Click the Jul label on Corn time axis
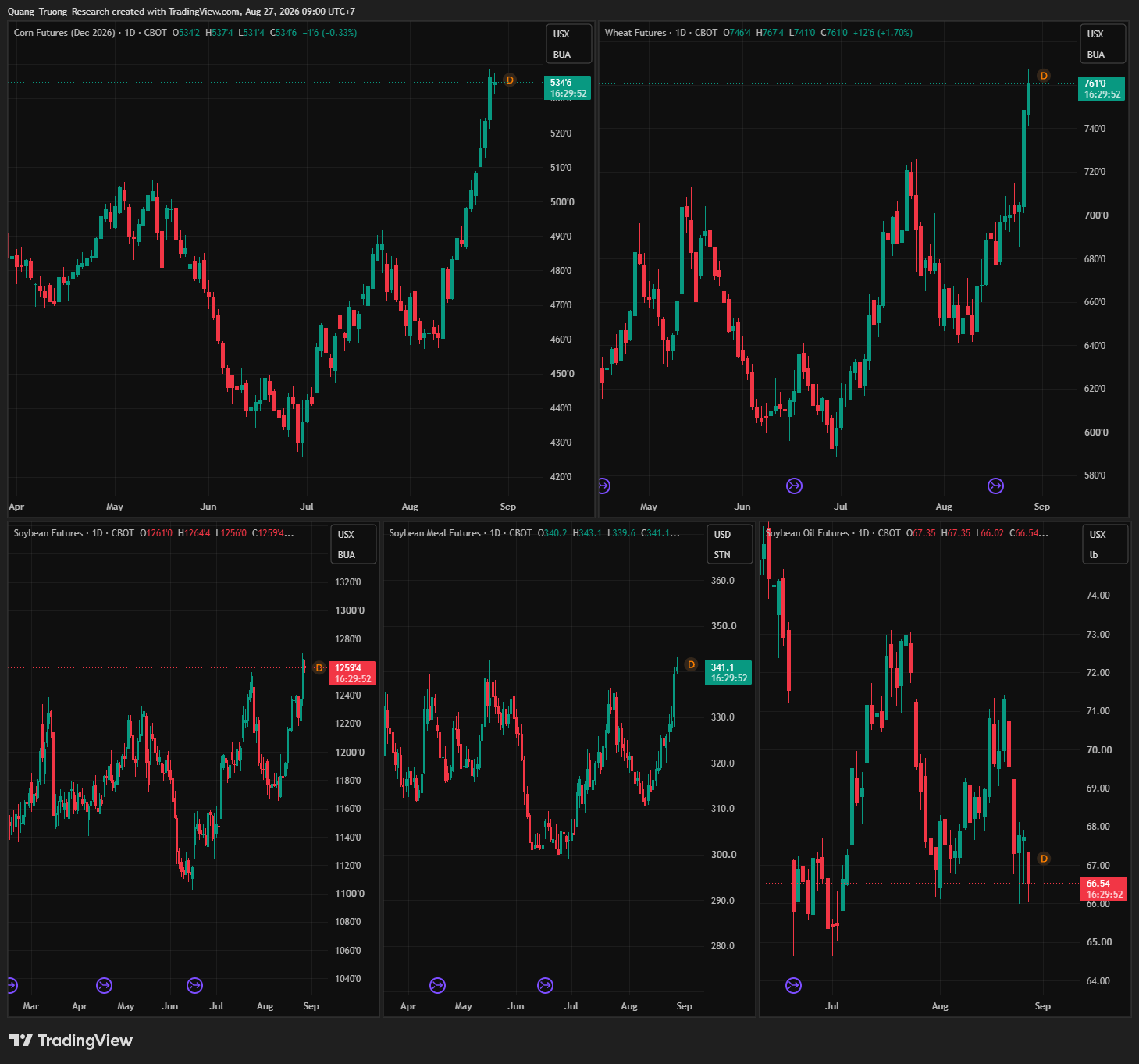1139x1064 pixels. coord(307,507)
